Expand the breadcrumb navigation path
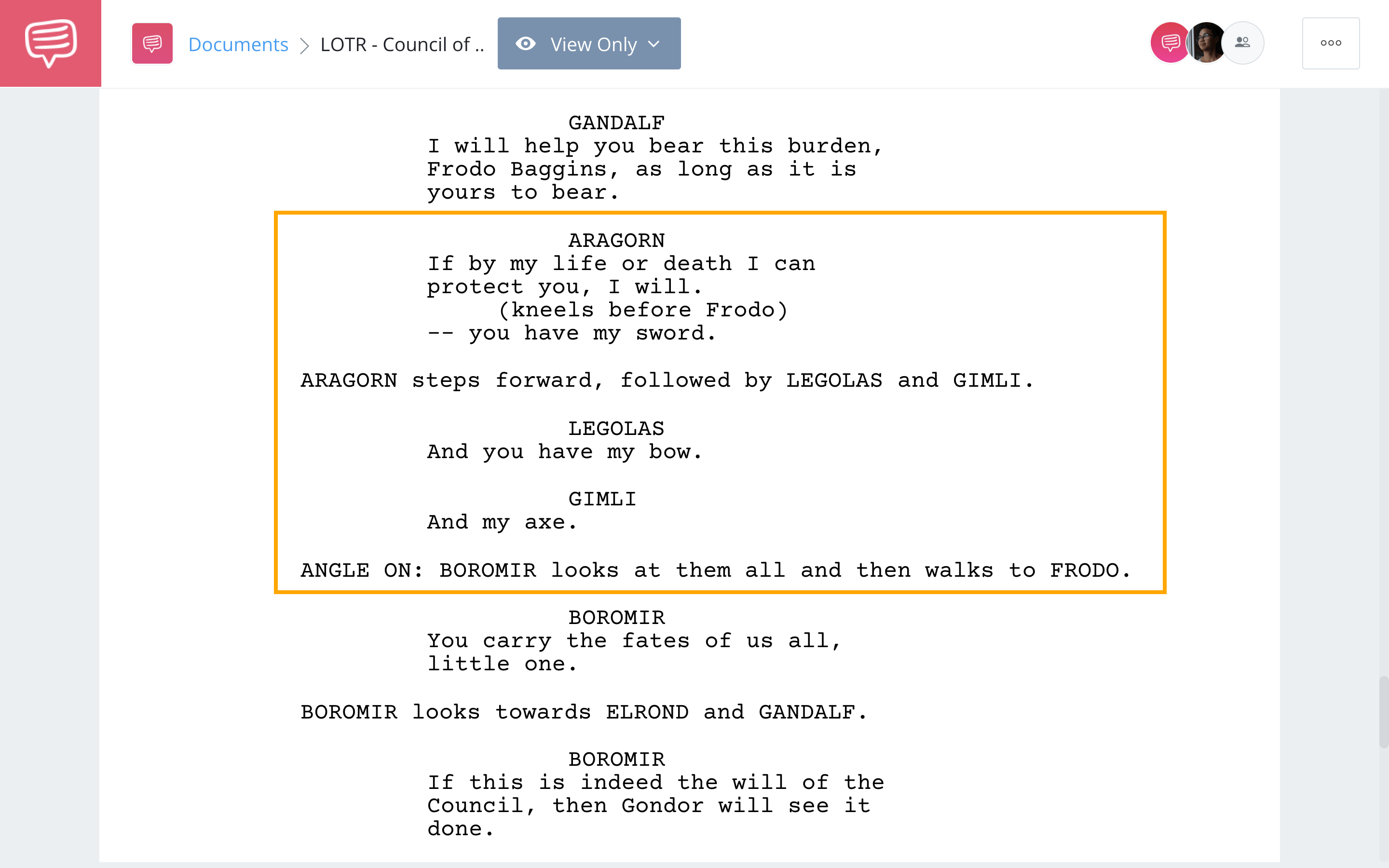Screen dimensions: 1389x868 tap(400, 43)
